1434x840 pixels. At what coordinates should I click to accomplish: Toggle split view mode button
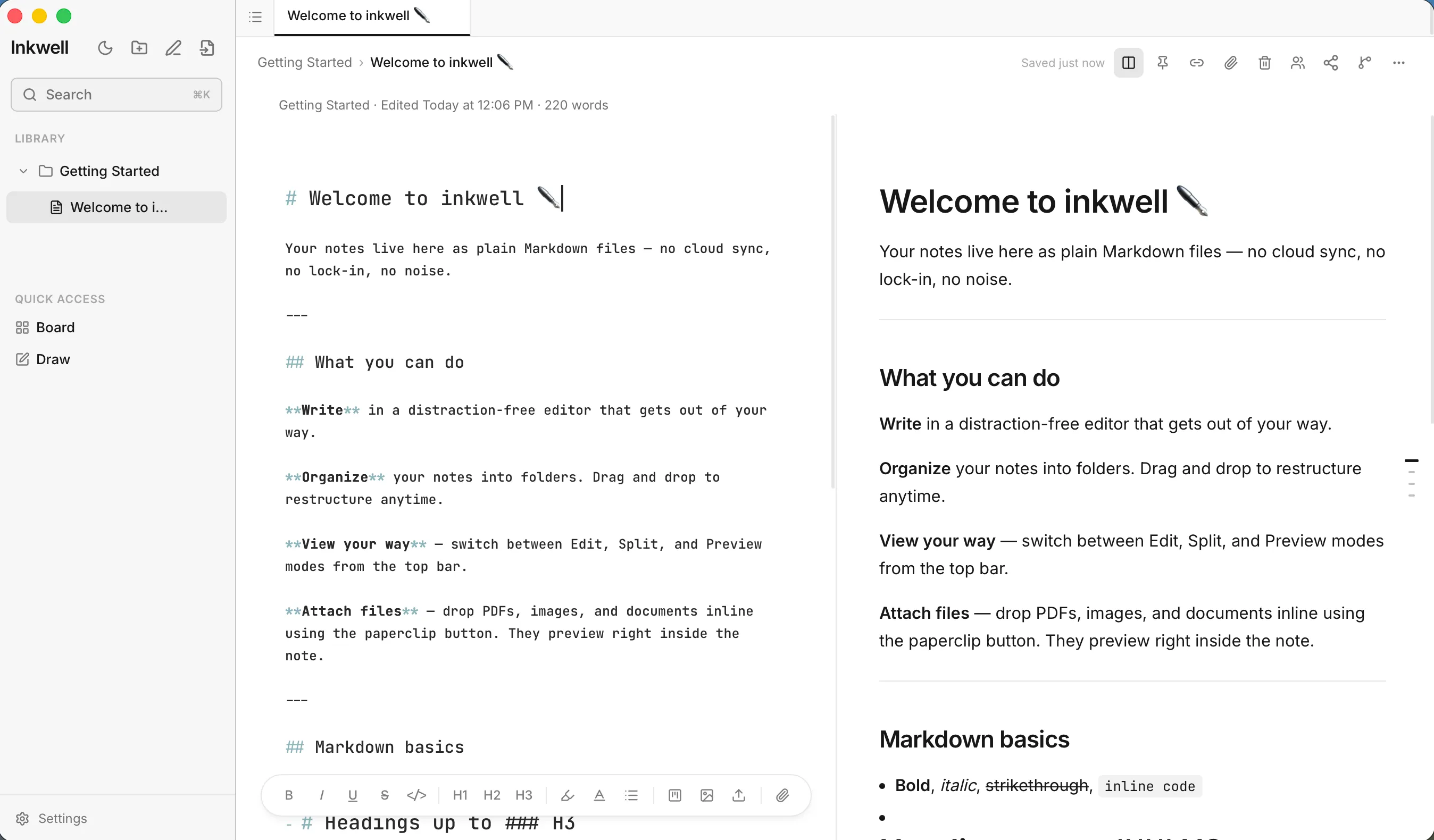tap(1128, 63)
